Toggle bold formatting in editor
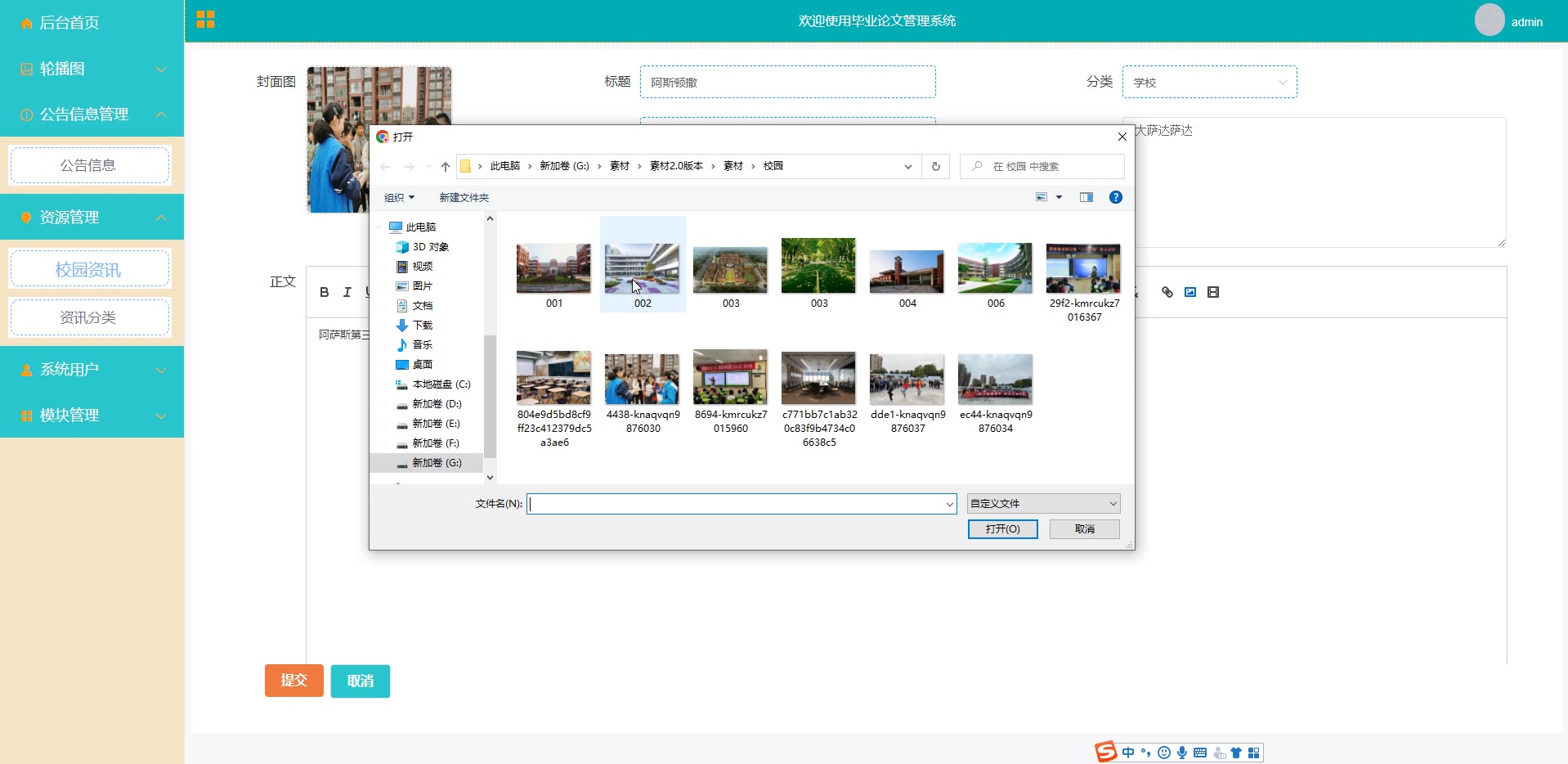Viewport: 1568px width, 764px height. (x=325, y=292)
